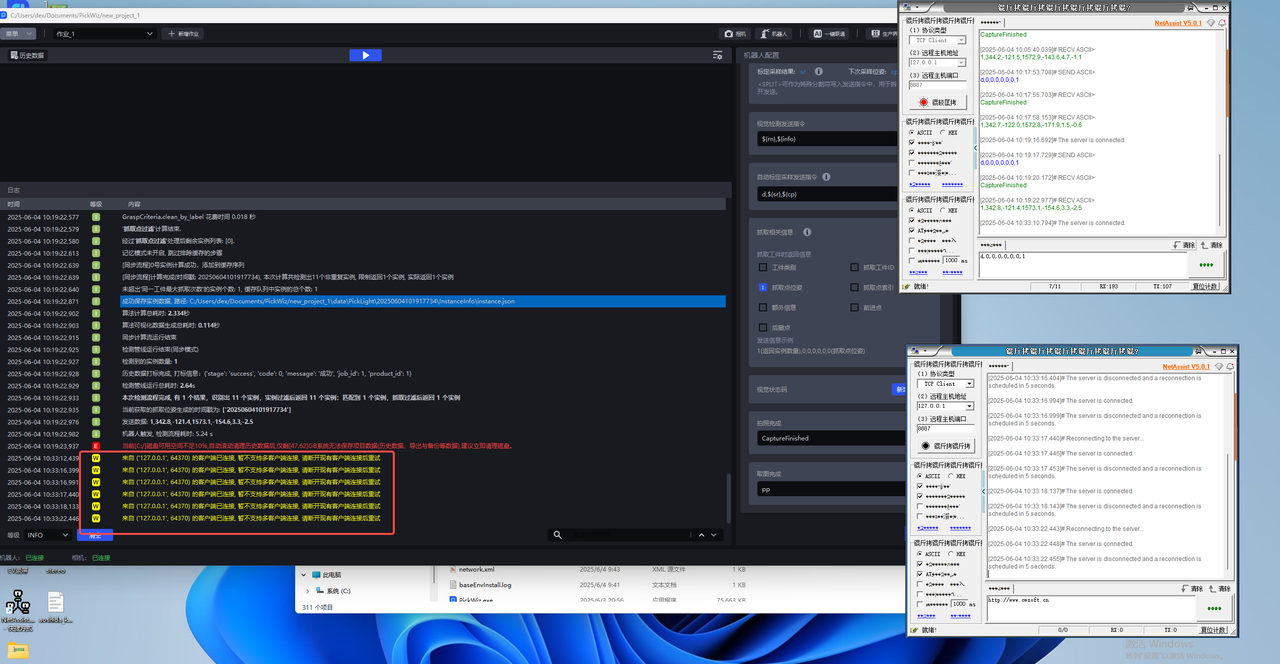Open the log level INFO dropdown

point(48,535)
